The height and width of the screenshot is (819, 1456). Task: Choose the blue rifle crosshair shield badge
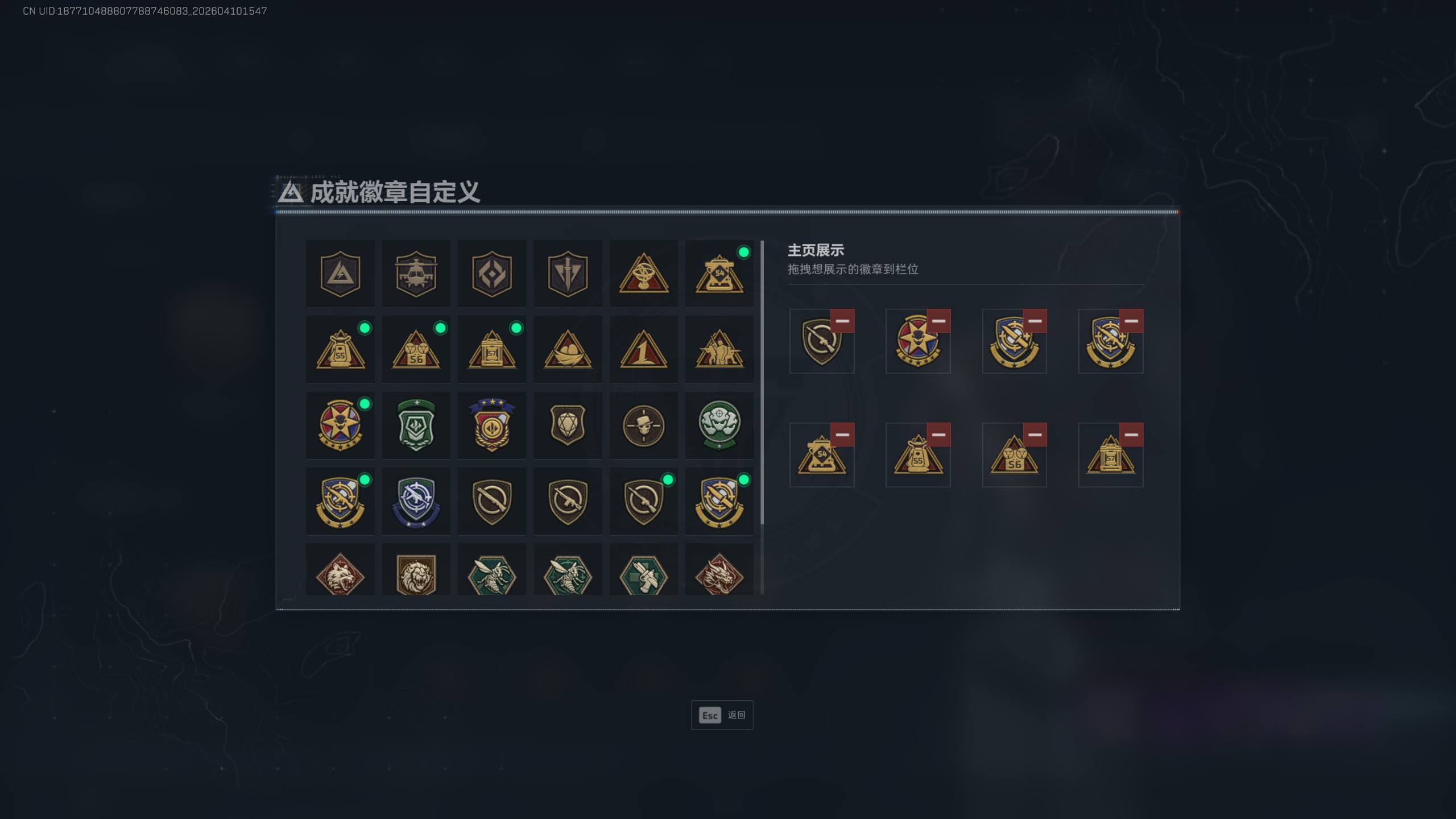[416, 501]
